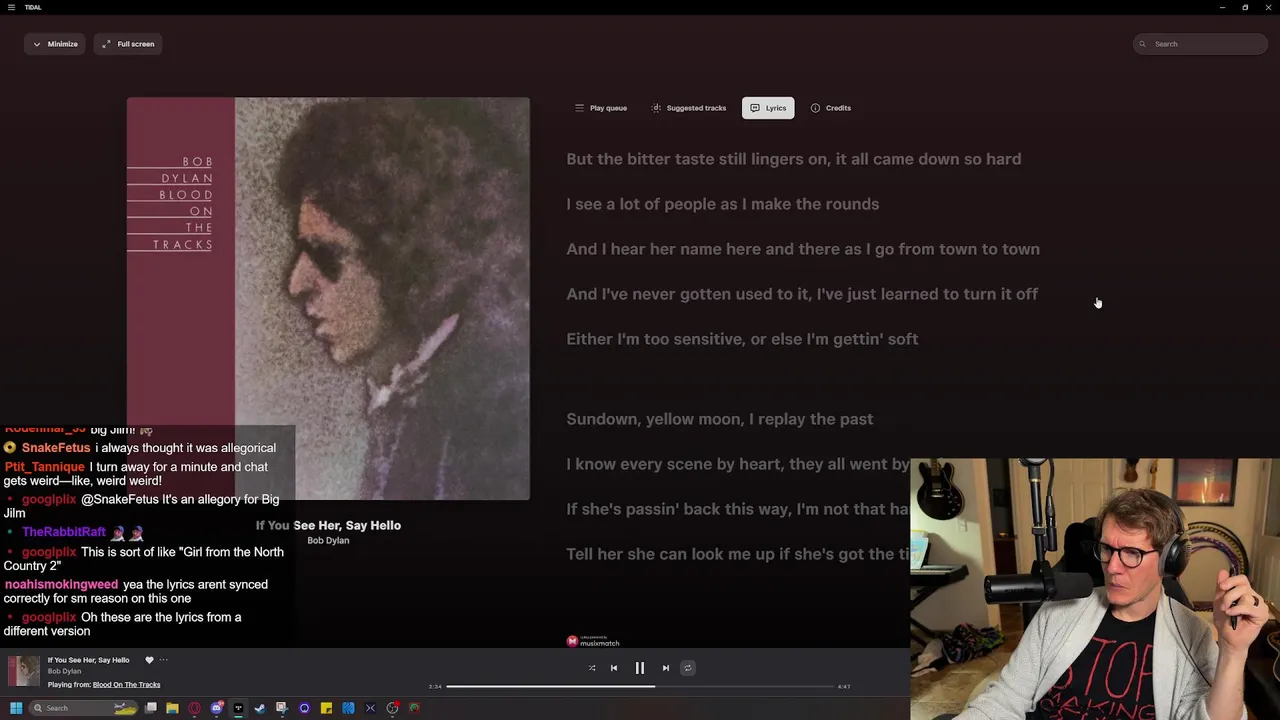Skip to the previous track
This screenshot has width=1280, height=720.
pos(614,668)
